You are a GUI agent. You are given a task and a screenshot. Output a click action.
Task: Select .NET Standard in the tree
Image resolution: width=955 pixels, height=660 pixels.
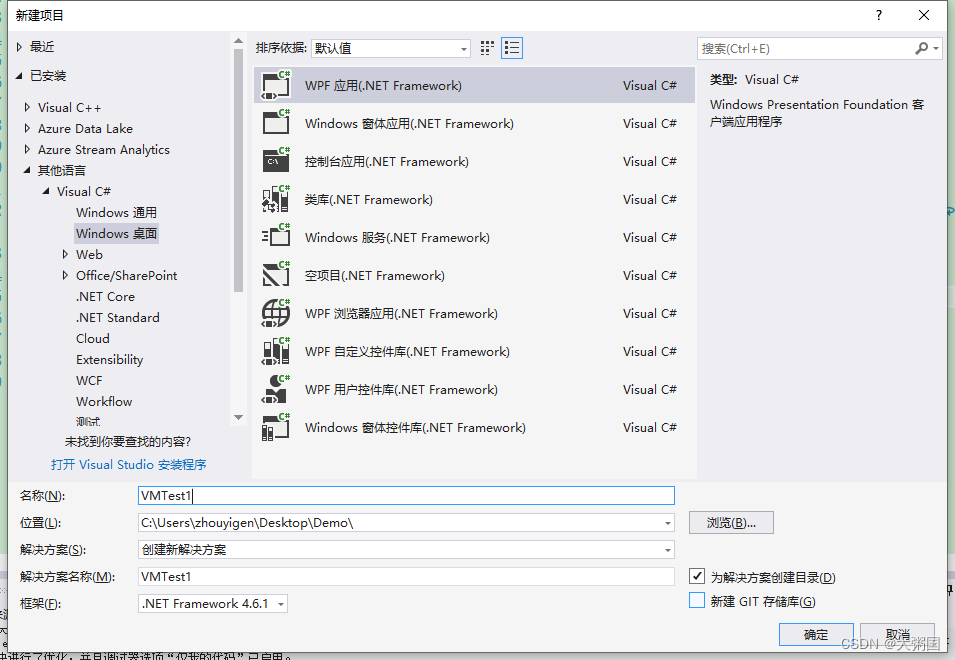coord(118,318)
